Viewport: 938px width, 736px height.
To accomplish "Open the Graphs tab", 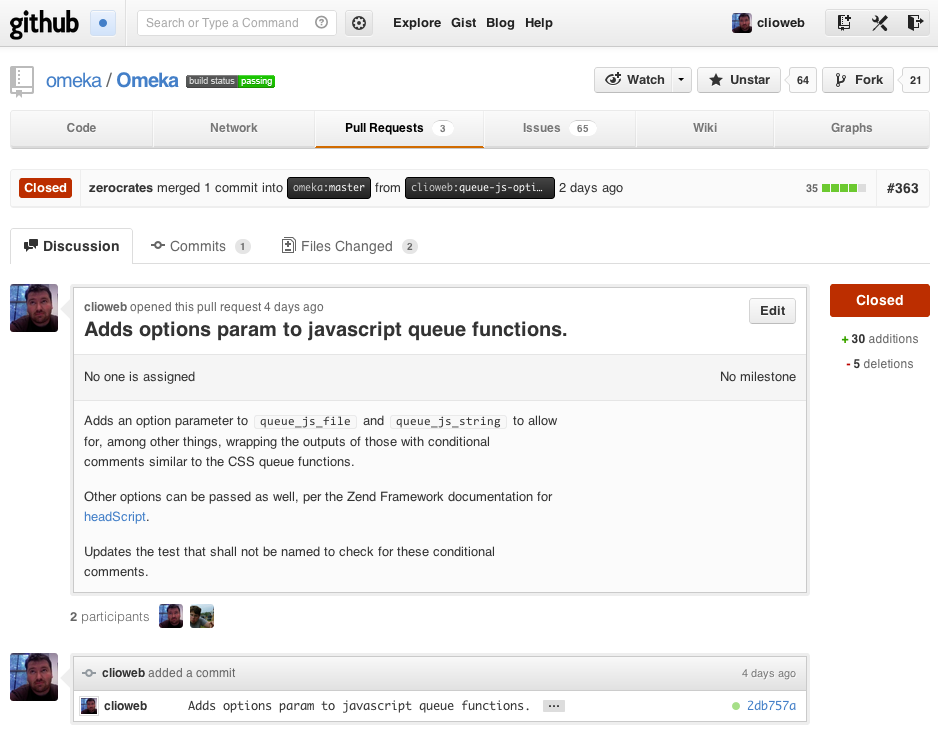I will click(x=851, y=128).
